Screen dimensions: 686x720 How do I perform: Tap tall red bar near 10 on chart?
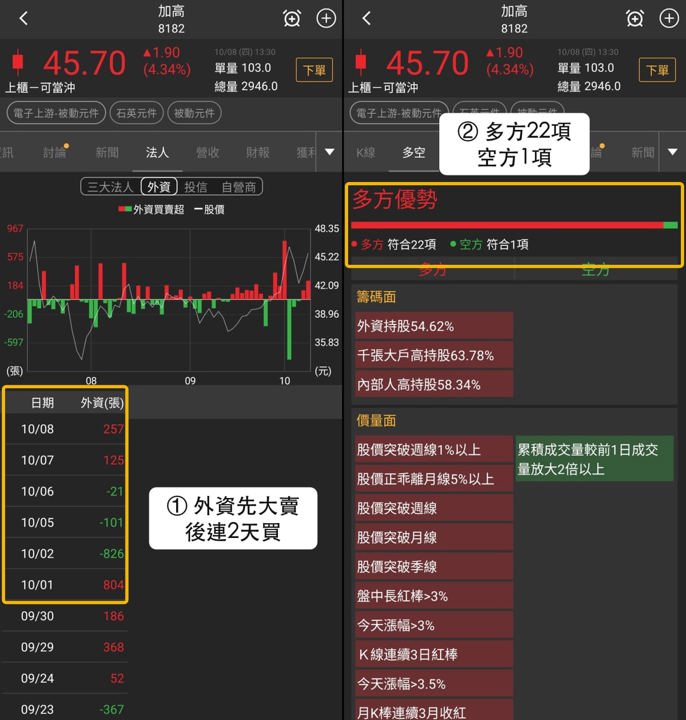[285, 270]
